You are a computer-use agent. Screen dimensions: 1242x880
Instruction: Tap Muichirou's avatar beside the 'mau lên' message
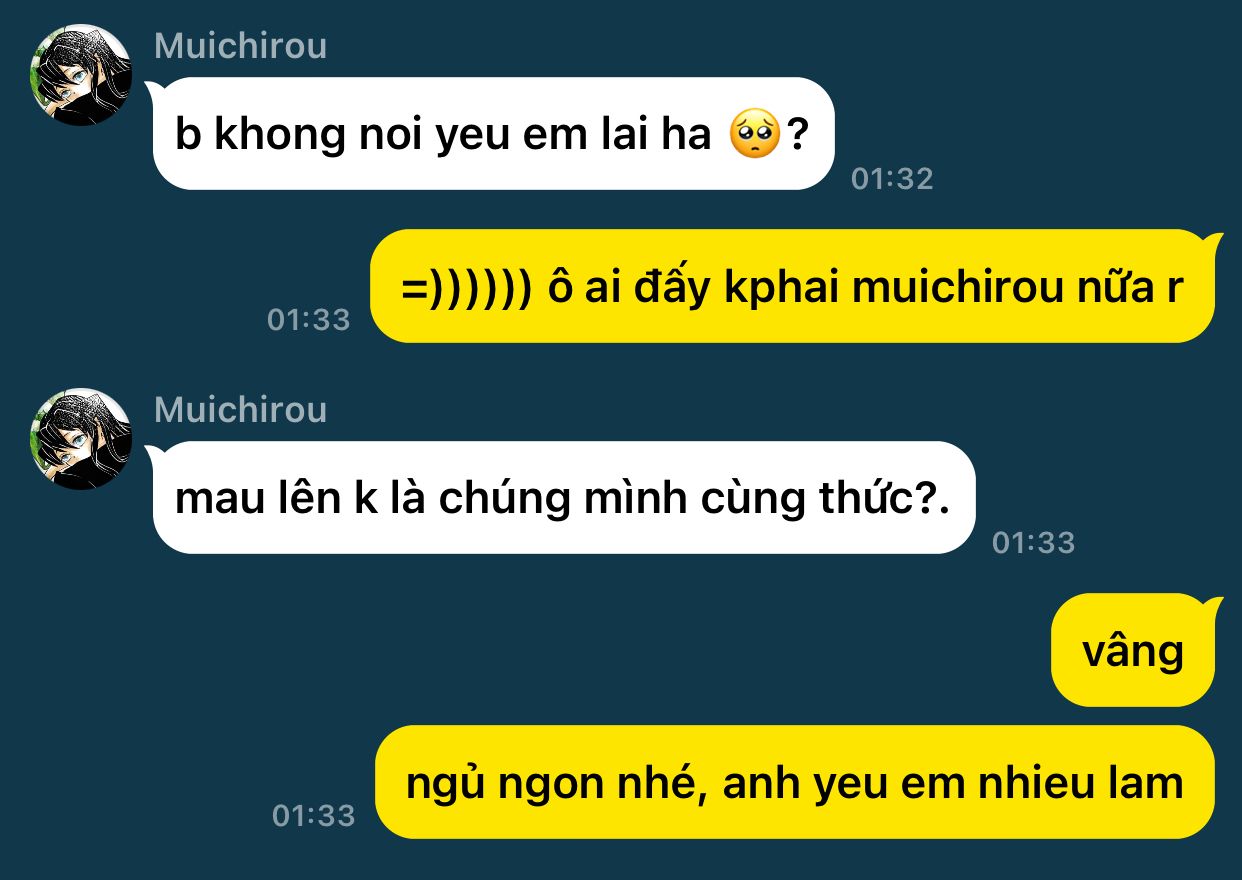[x=81, y=439]
